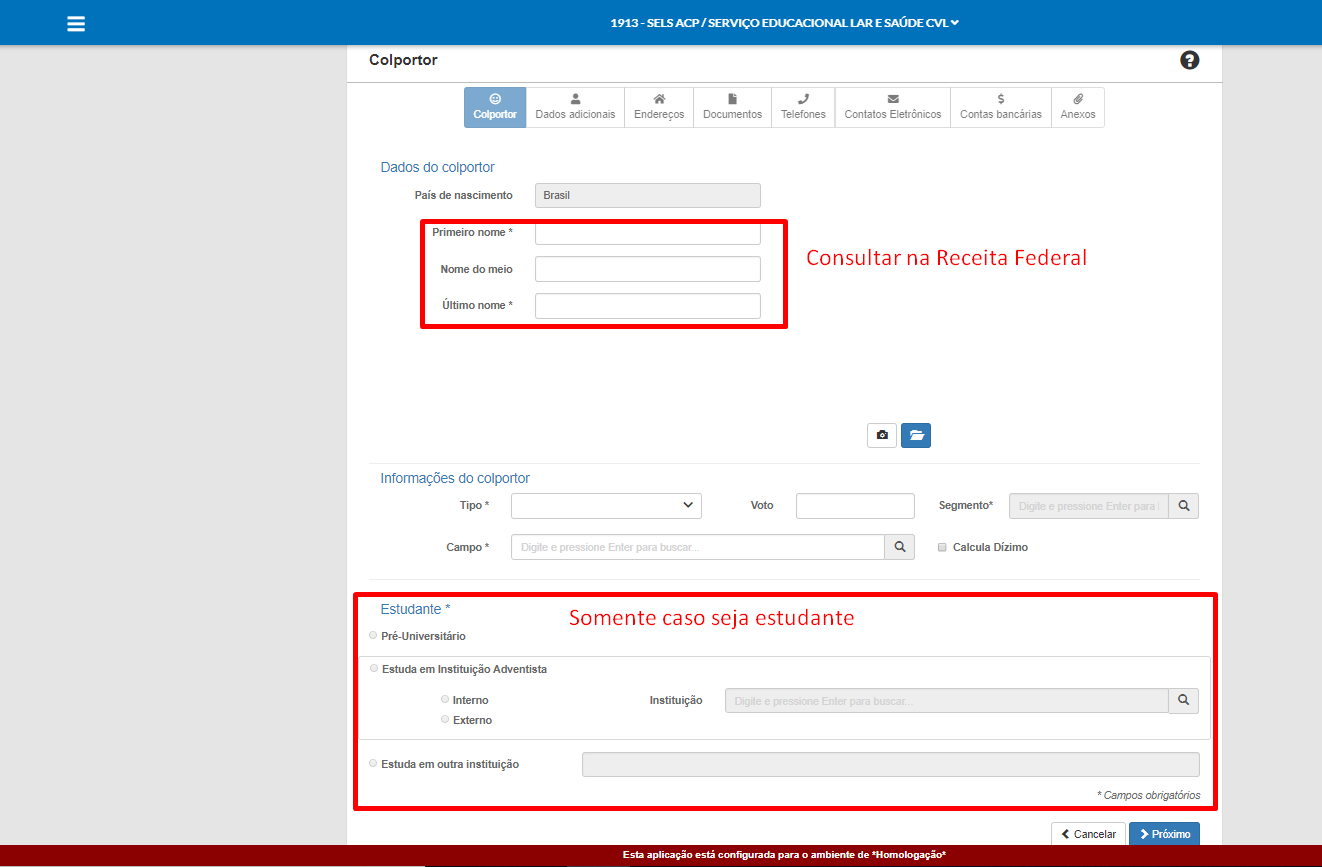
Task: Select Estuda em Instituição Adventista option
Action: coord(374,668)
